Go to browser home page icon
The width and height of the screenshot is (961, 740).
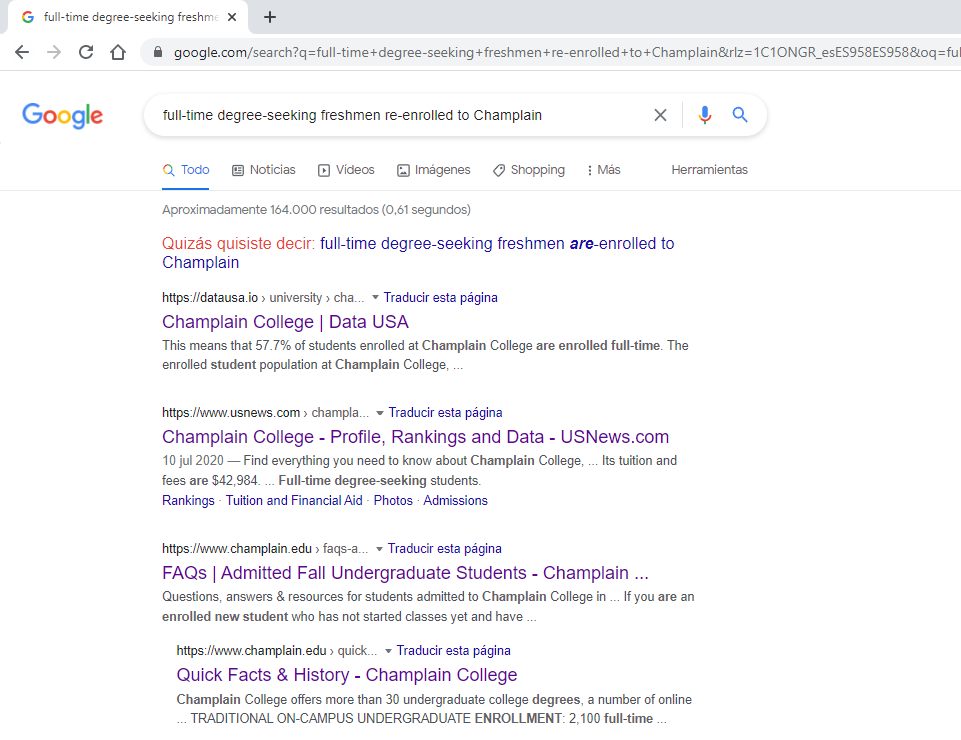coord(118,52)
